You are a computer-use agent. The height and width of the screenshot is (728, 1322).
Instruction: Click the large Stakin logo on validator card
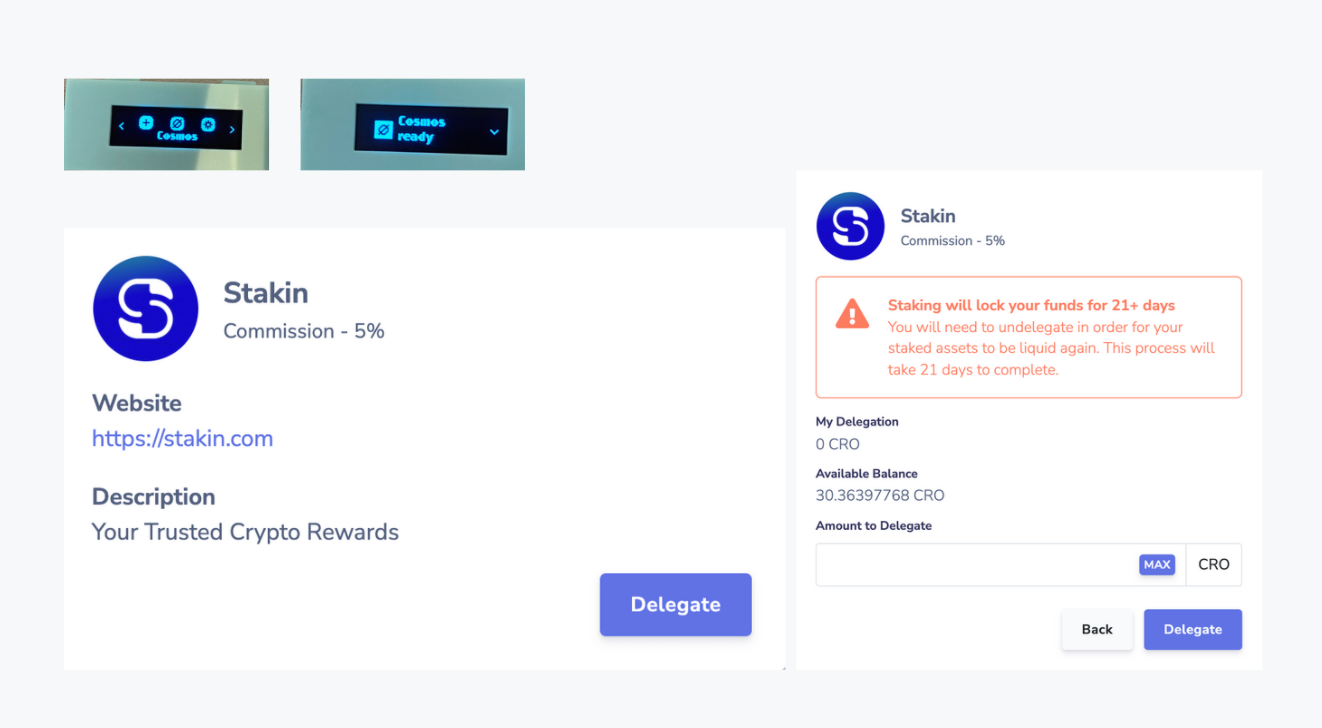pos(145,309)
